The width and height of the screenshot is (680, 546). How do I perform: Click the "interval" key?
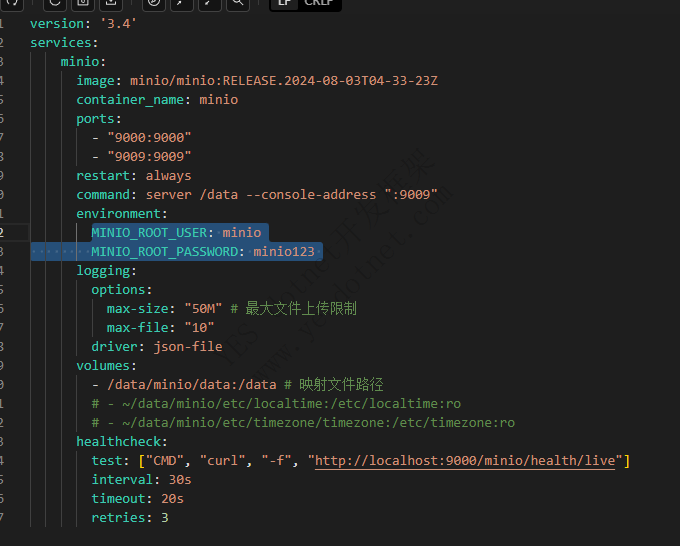(x=122, y=480)
